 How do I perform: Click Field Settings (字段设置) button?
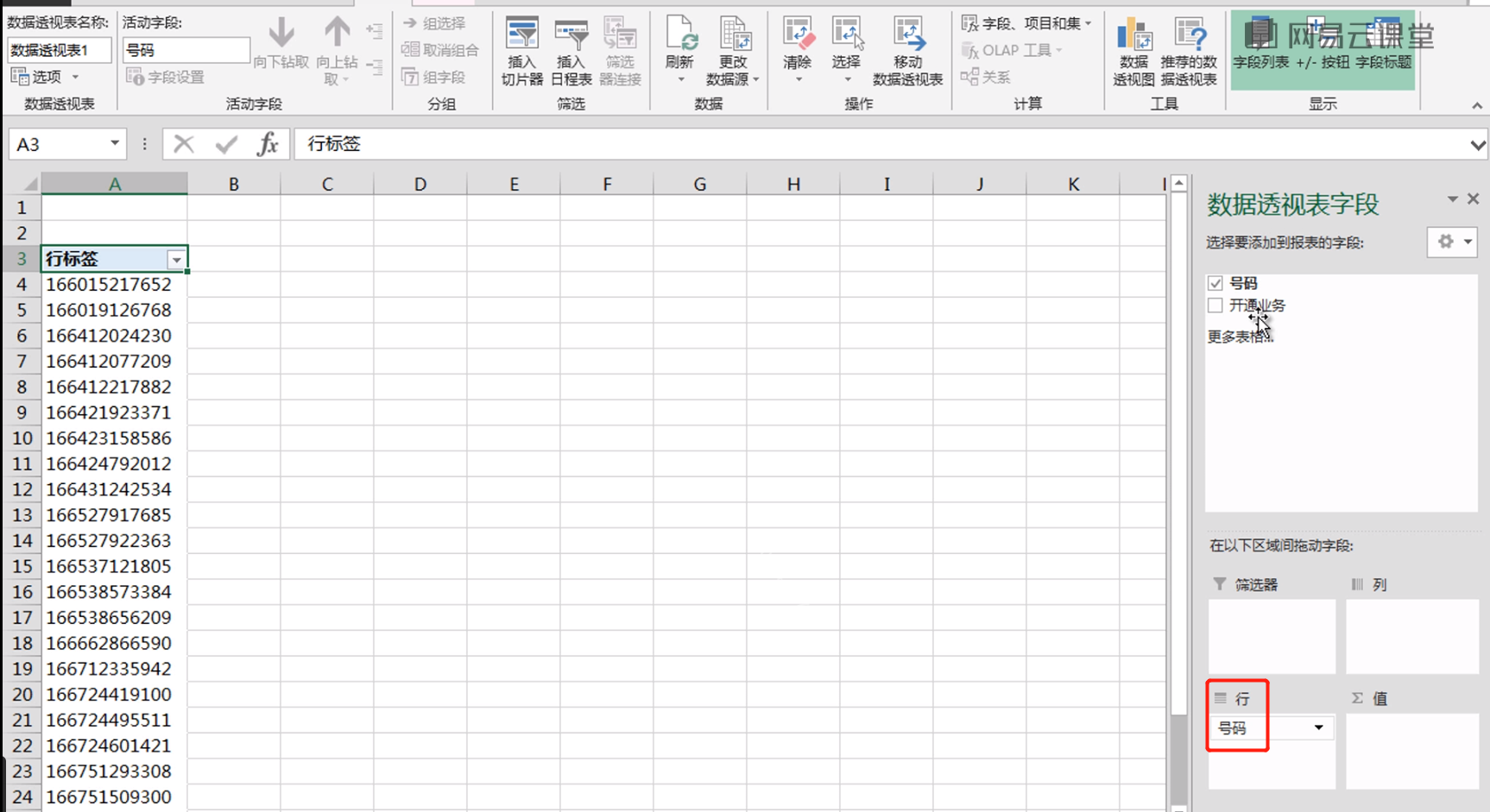click(x=166, y=77)
